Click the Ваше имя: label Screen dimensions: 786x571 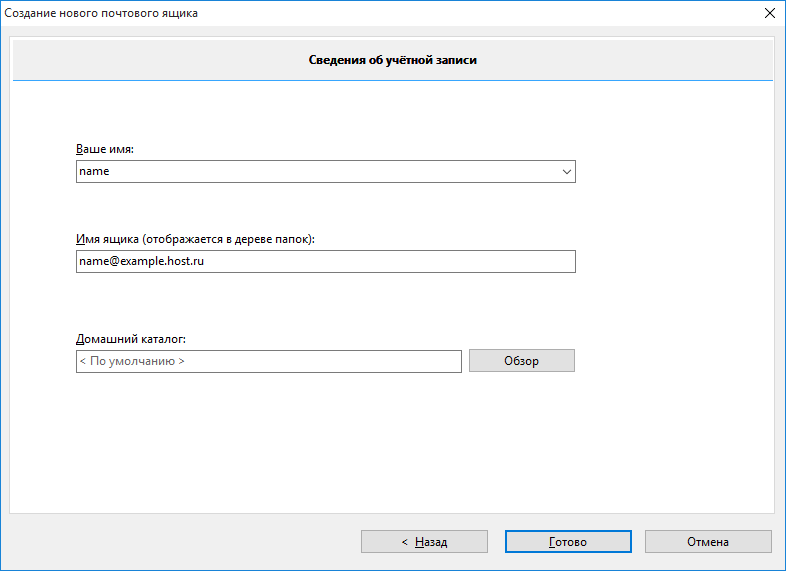point(105,149)
